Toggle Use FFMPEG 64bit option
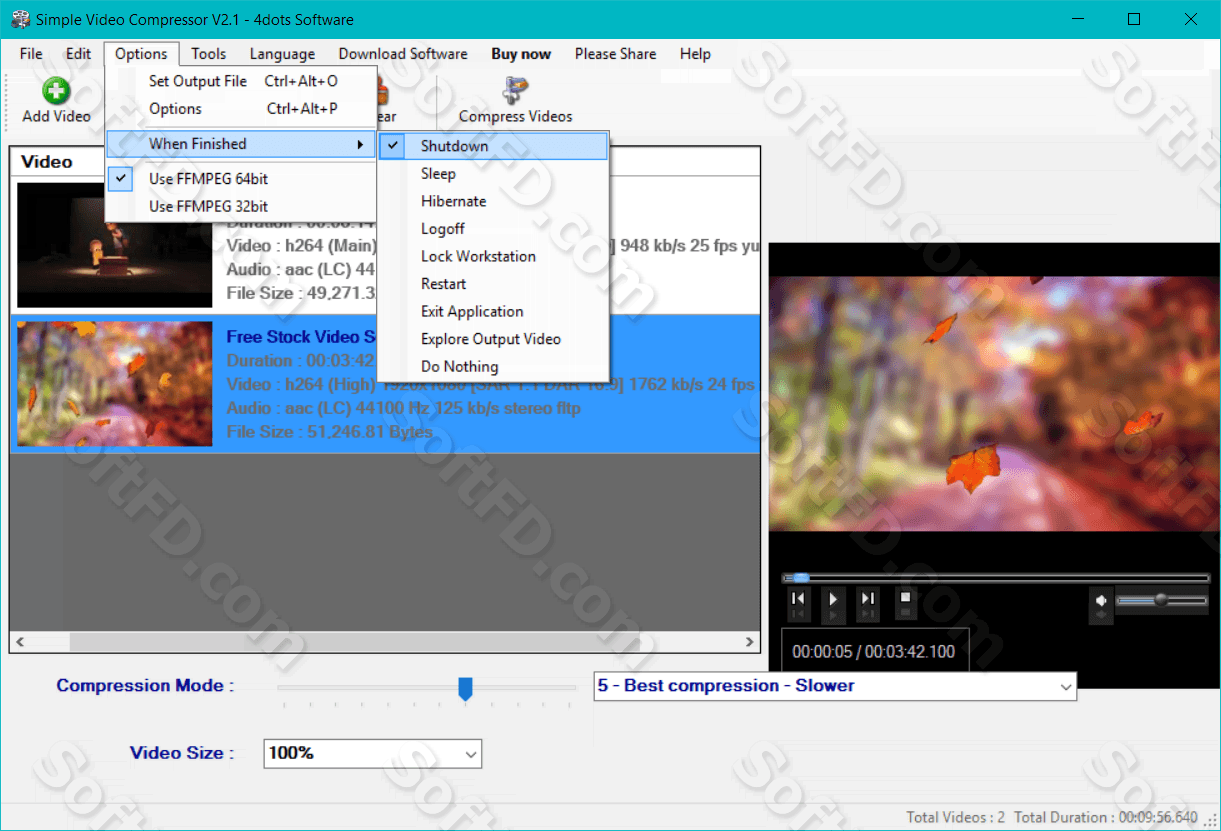1221x831 pixels. [x=240, y=179]
